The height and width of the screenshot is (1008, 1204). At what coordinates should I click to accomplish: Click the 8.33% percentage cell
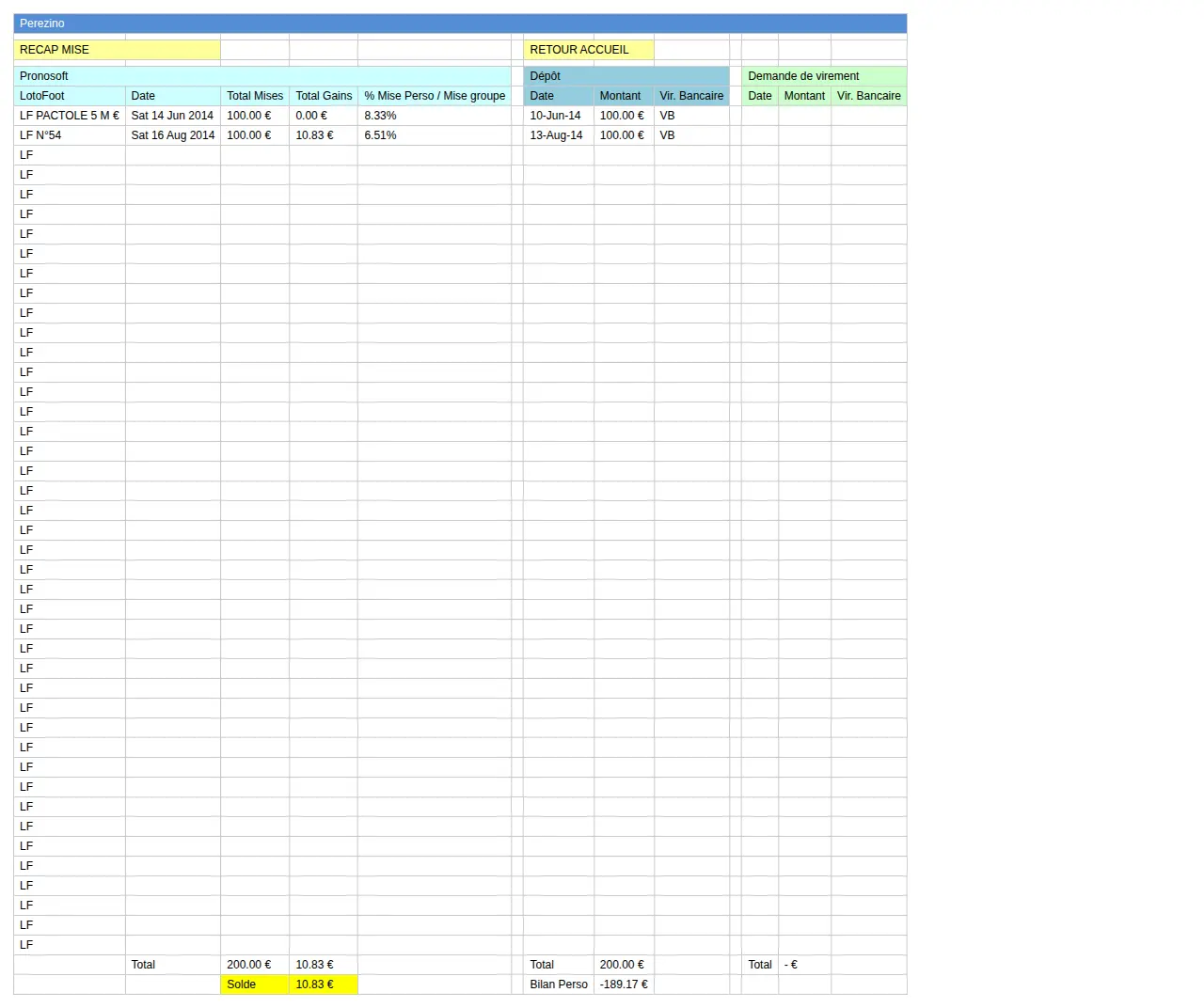pos(435,116)
